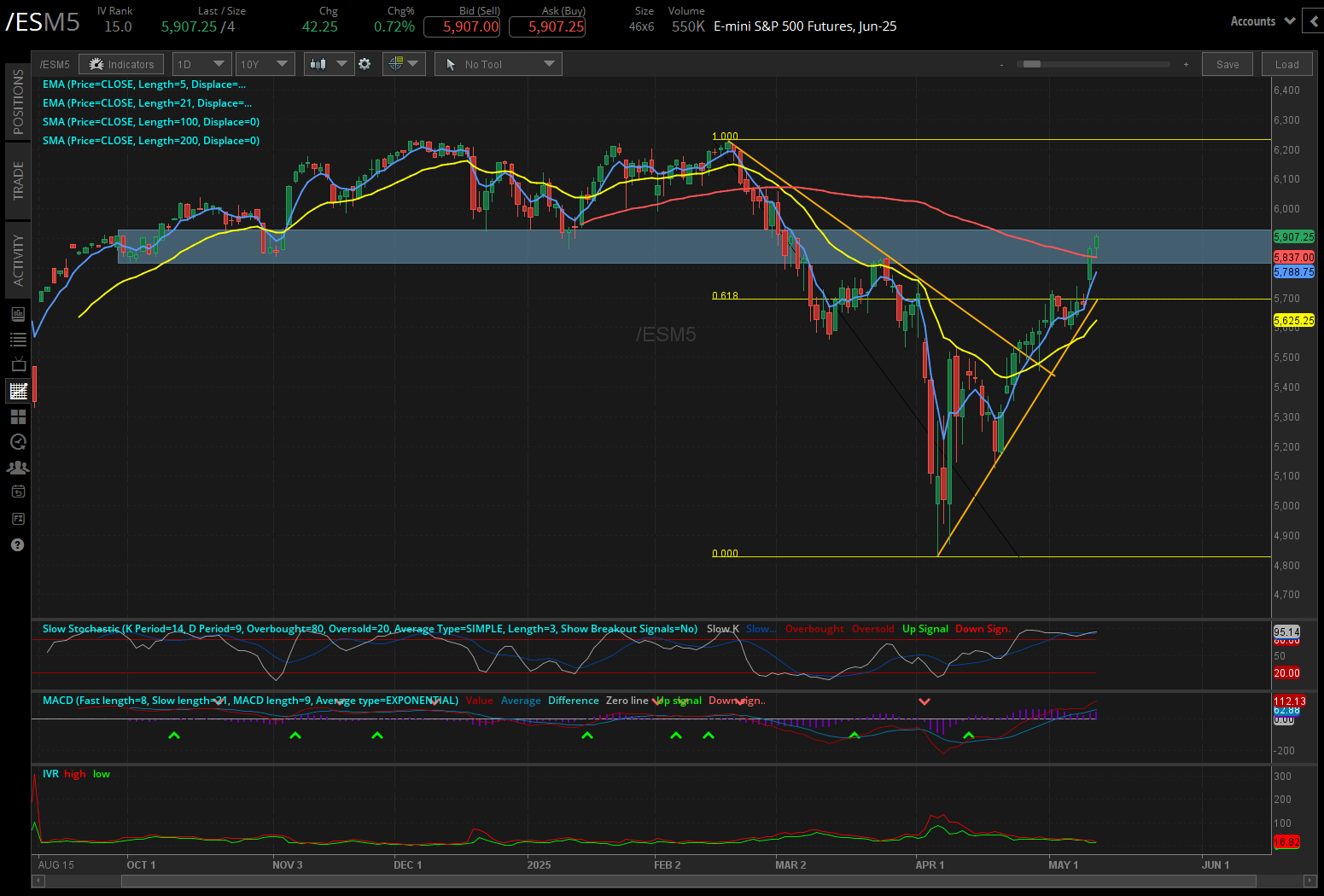Open the No Tool drawing dropdown

click(x=498, y=63)
